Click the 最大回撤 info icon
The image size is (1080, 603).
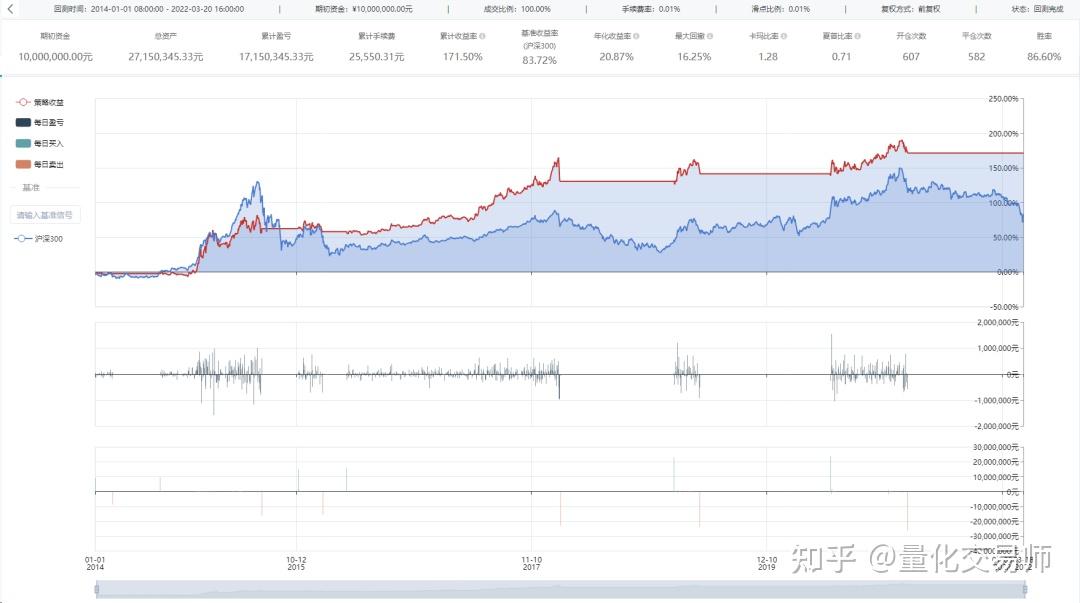pos(711,35)
